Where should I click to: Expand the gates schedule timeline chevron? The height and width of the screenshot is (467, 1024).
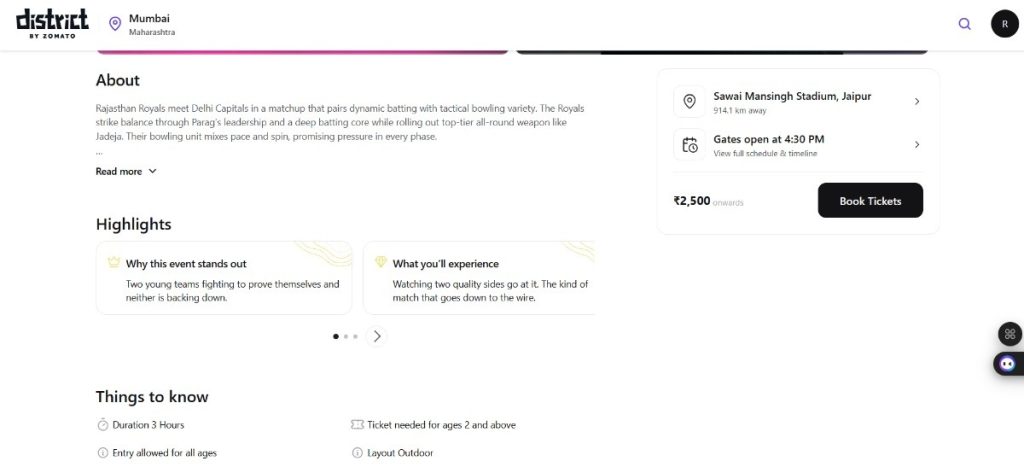pyautogui.click(x=917, y=145)
